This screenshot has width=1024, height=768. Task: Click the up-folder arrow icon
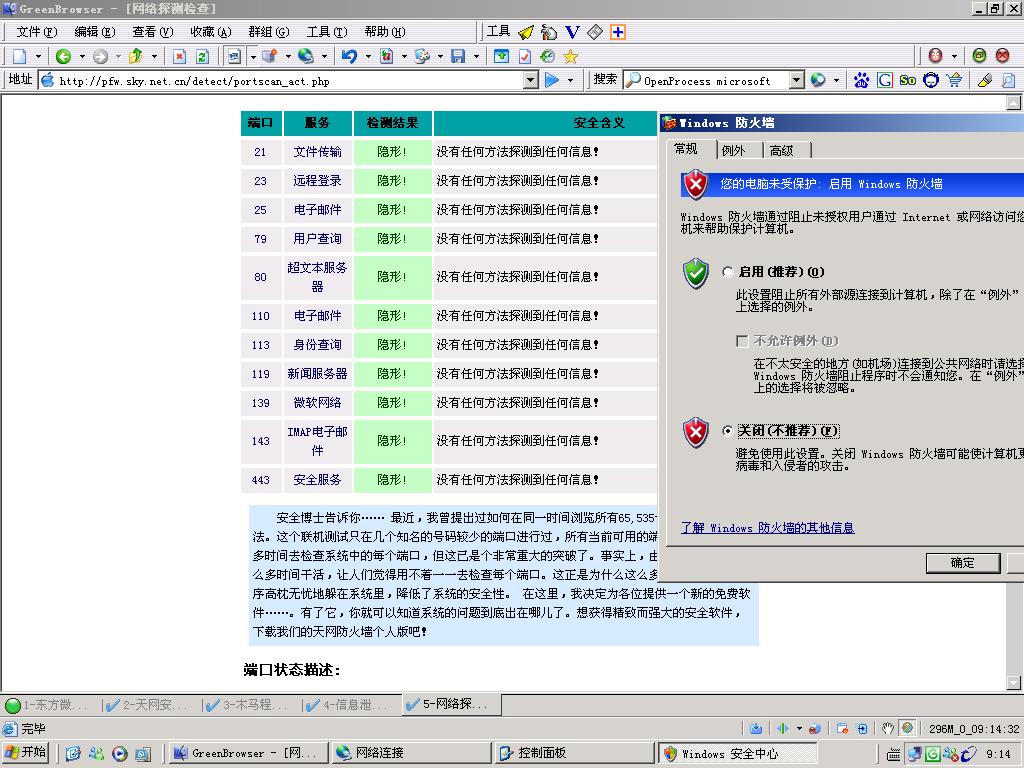coord(136,57)
